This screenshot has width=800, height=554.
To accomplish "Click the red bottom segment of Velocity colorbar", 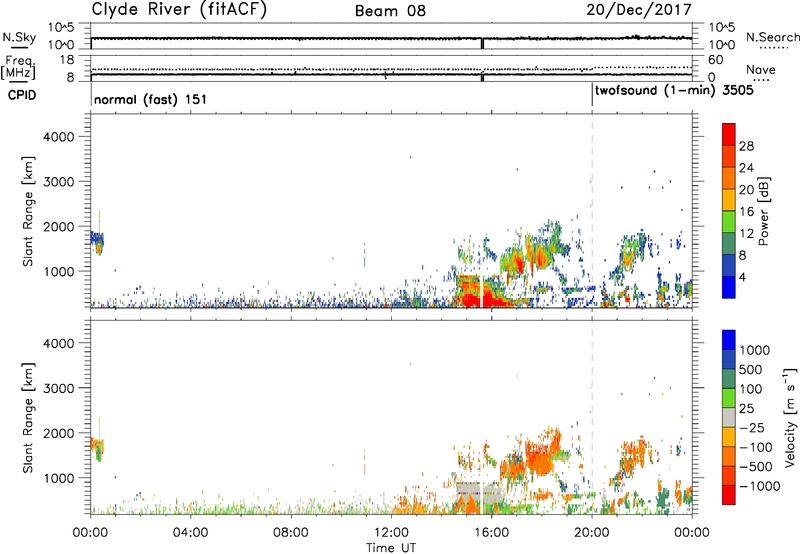I will pyautogui.click(x=729, y=495).
